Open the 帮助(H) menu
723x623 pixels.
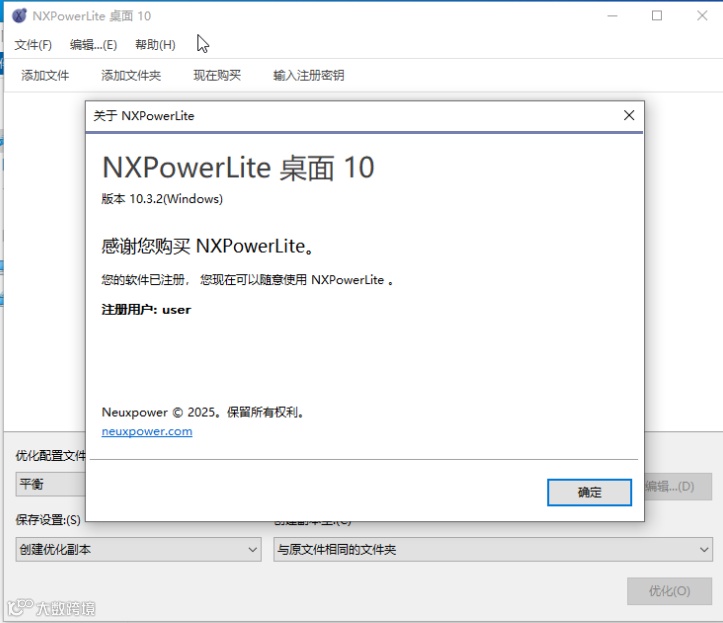(155, 45)
